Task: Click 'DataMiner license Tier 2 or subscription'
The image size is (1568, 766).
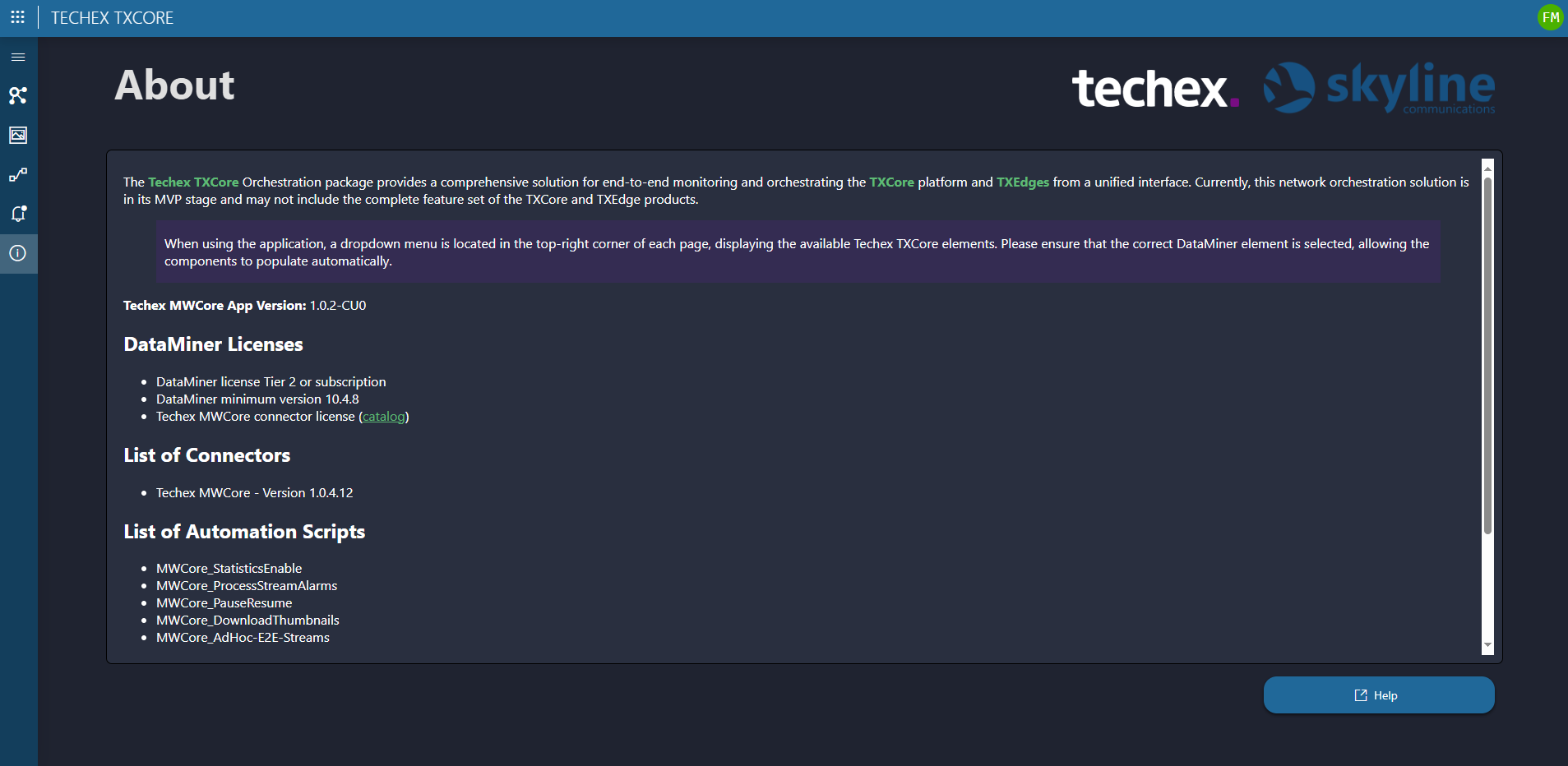Action: tap(271, 382)
